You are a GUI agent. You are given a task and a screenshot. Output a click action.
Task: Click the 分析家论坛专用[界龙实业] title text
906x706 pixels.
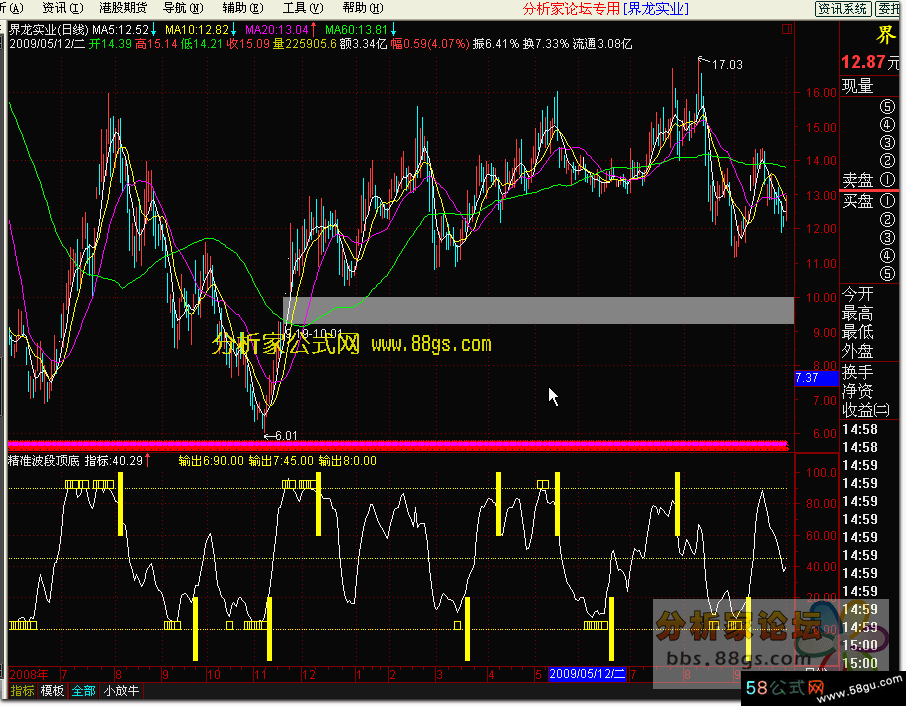[606, 9]
